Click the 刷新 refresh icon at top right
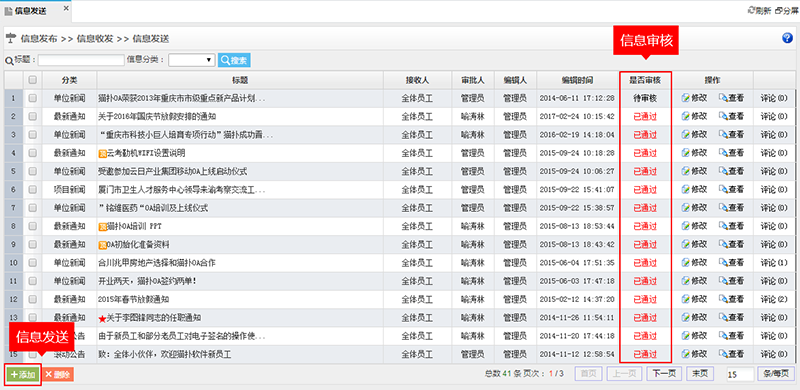 pyautogui.click(x=759, y=10)
